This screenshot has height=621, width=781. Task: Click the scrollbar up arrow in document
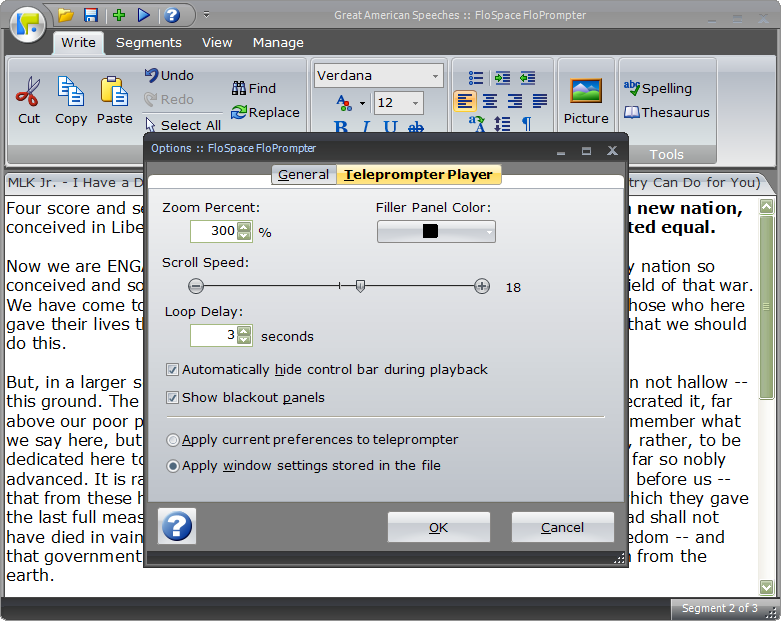click(767, 206)
